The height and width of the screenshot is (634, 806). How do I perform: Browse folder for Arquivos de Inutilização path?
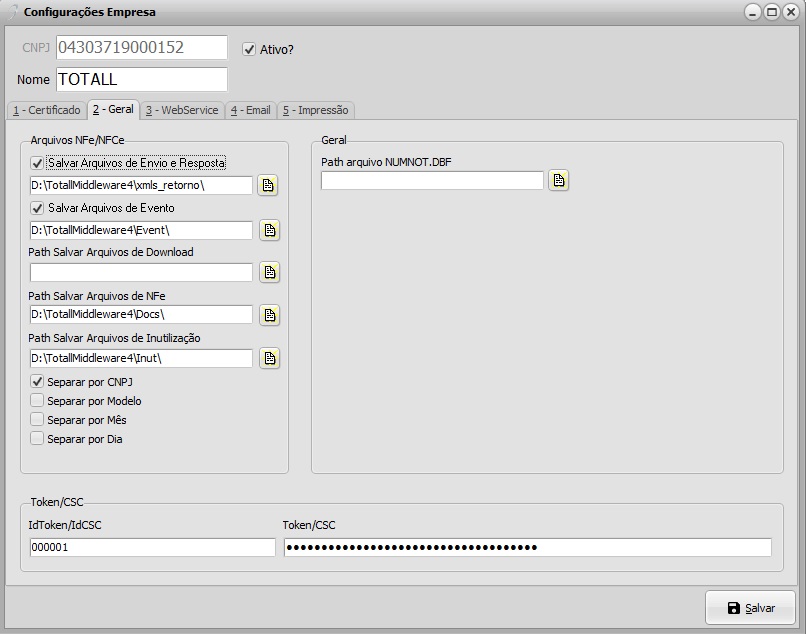coord(268,358)
